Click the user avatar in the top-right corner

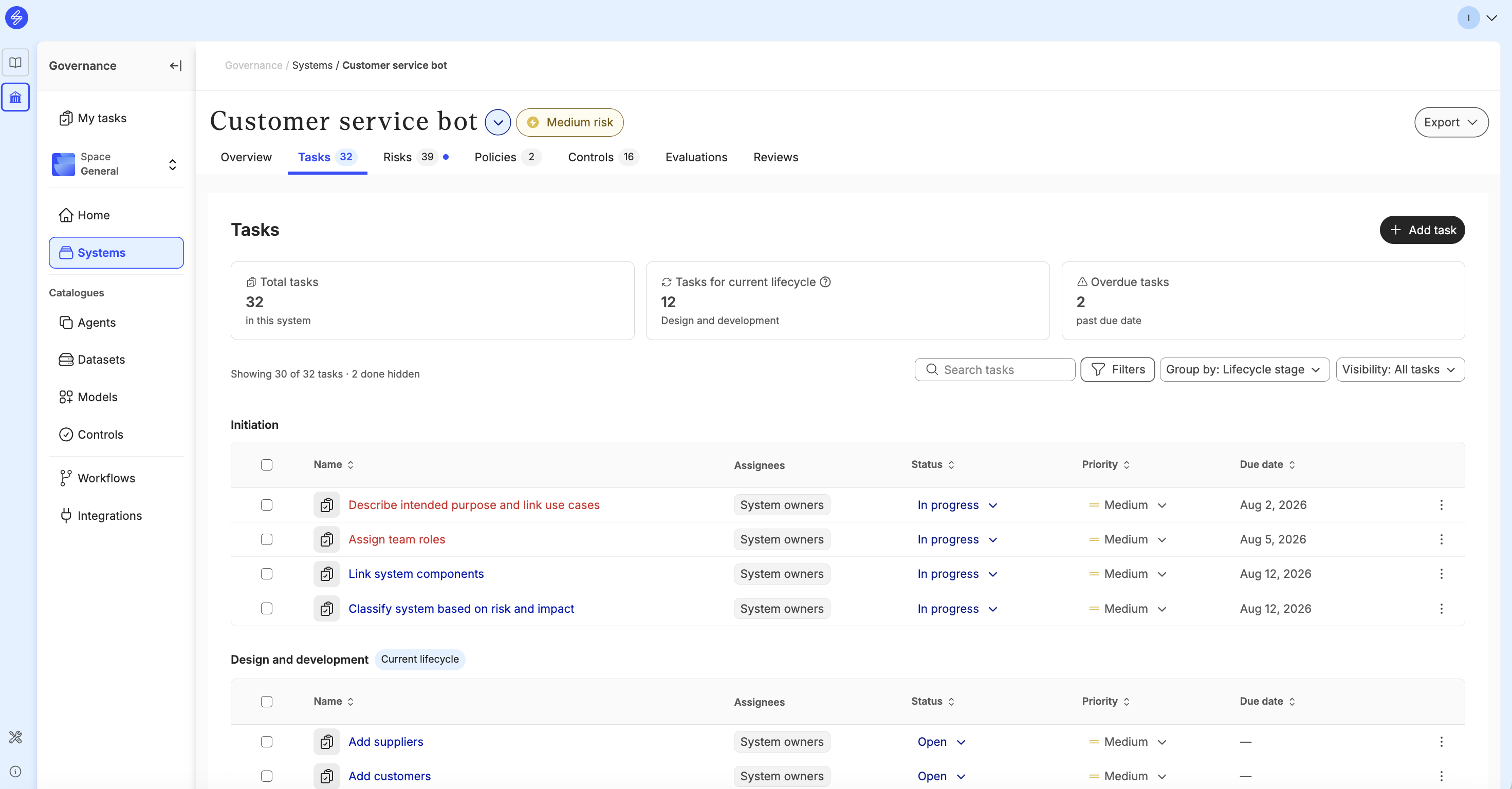click(1468, 17)
